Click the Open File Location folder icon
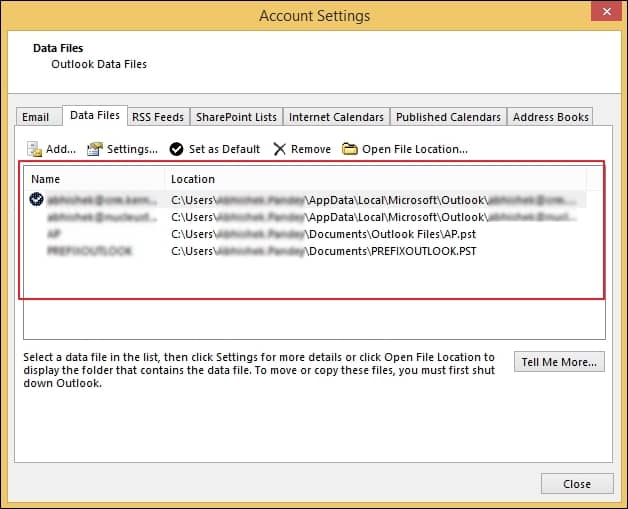This screenshot has height=509, width=628. pos(350,149)
